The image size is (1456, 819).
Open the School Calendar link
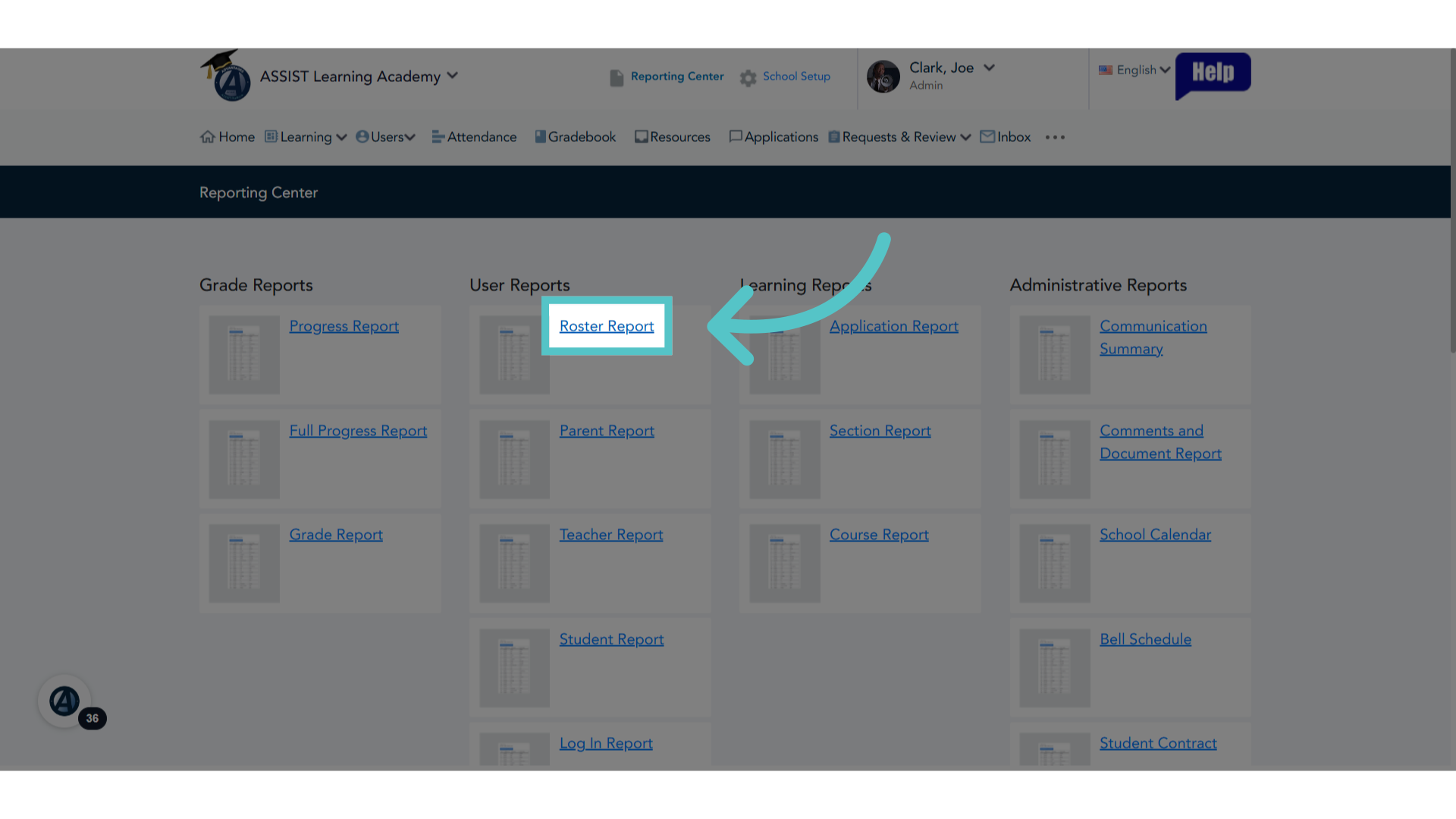(x=1155, y=535)
